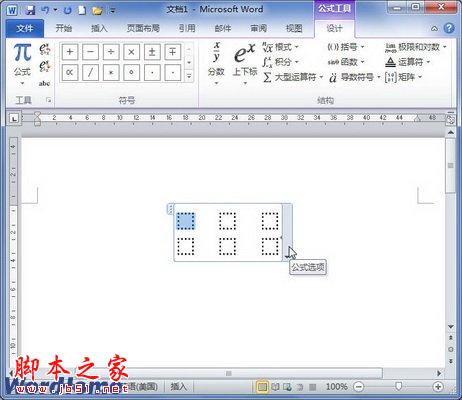462x400 pixels.
Task: Select the top-right matrix placeholder
Action: coord(270,221)
